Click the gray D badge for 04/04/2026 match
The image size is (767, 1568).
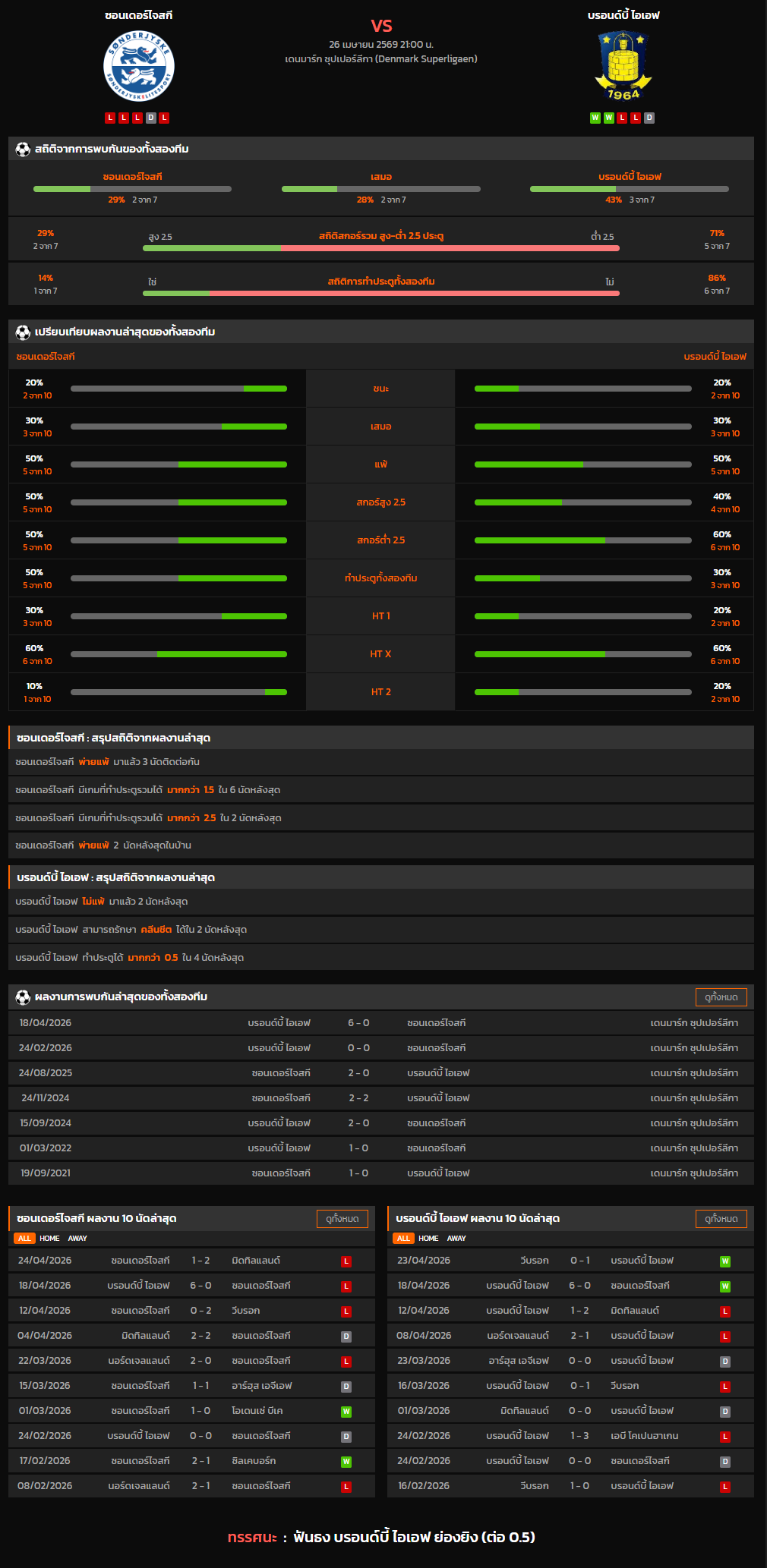click(346, 1337)
